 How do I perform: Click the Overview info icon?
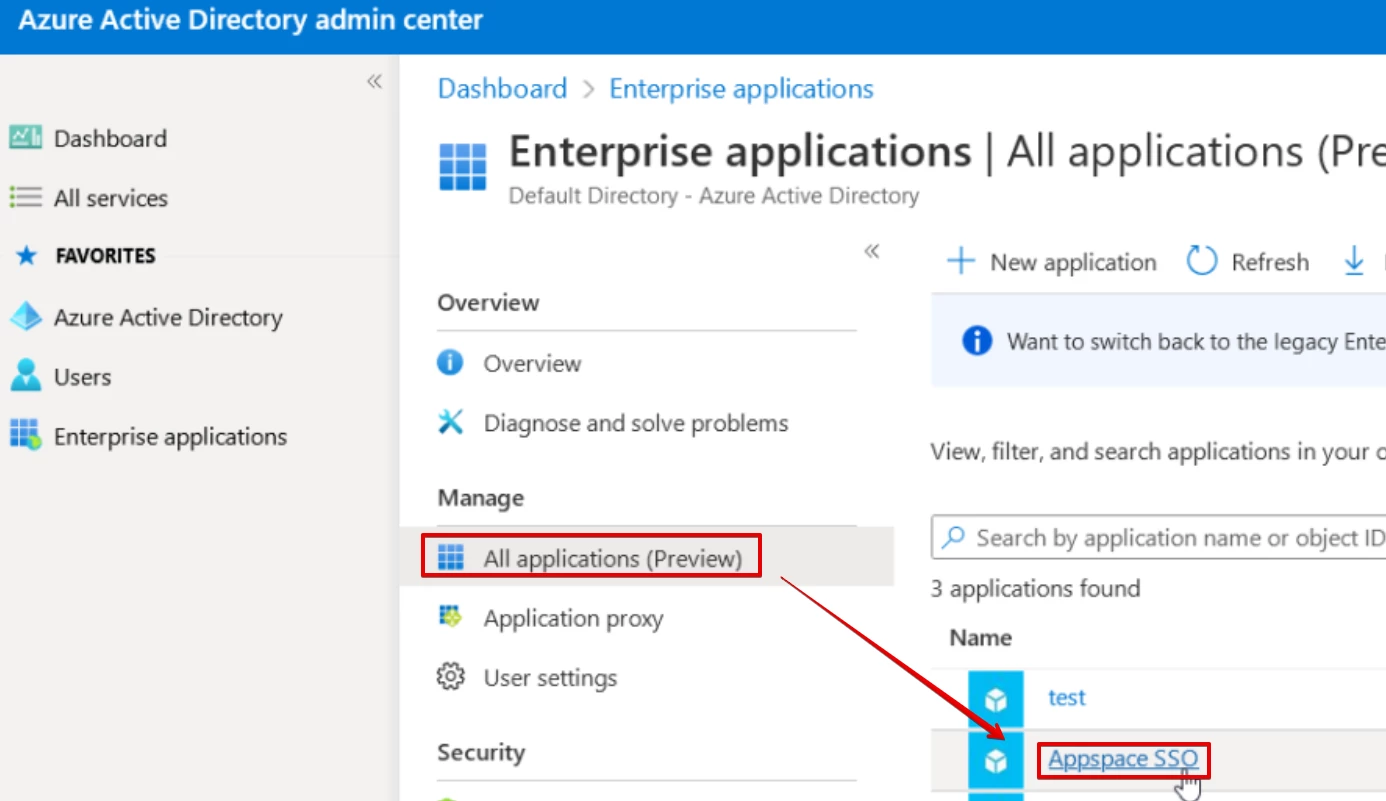tap(450, 362)
